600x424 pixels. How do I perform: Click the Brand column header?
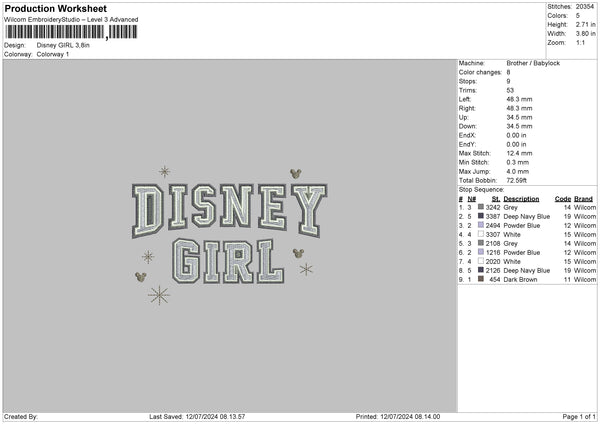click(584, 198)
